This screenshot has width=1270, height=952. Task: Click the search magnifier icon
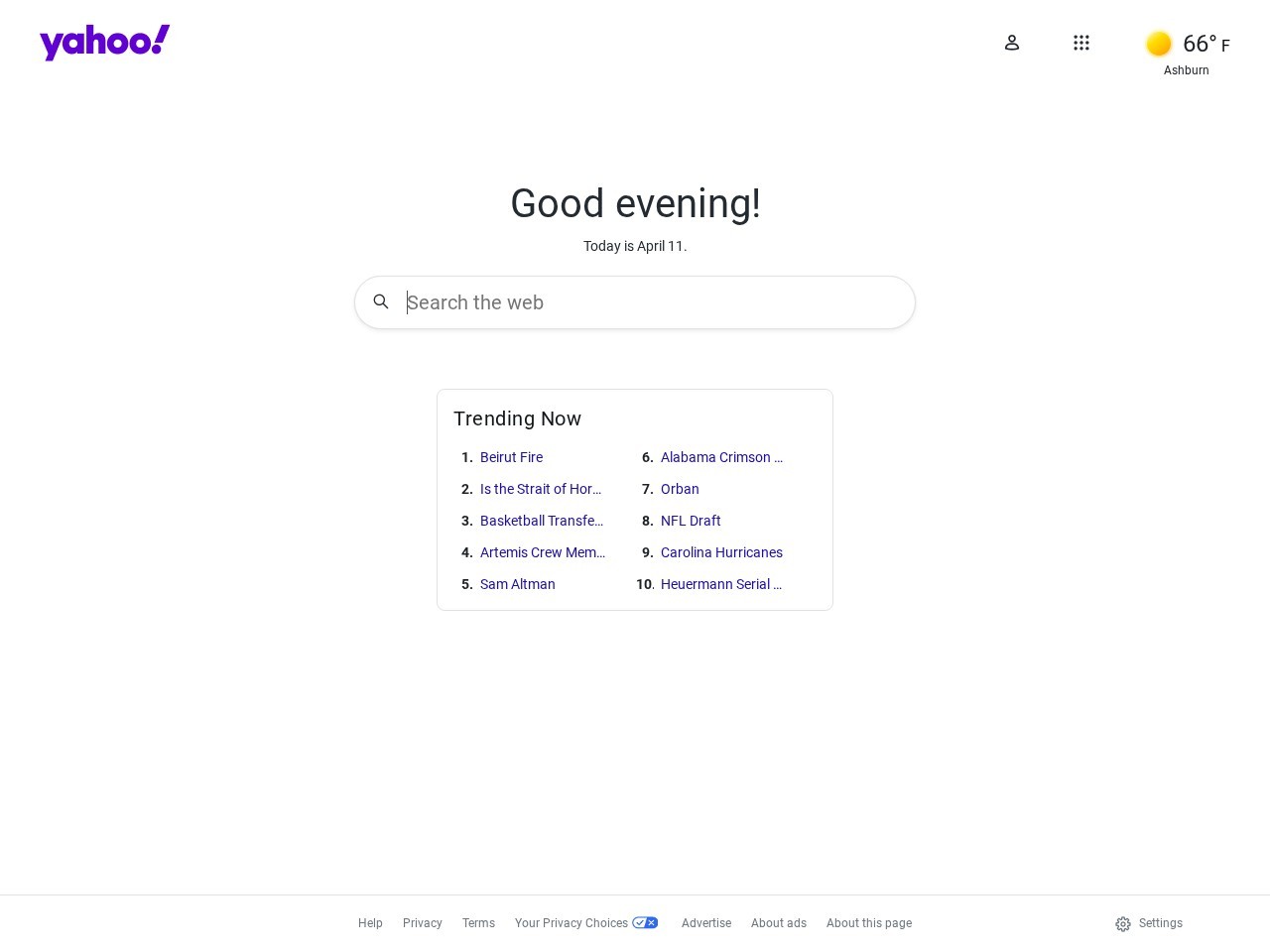click(381, 301)
